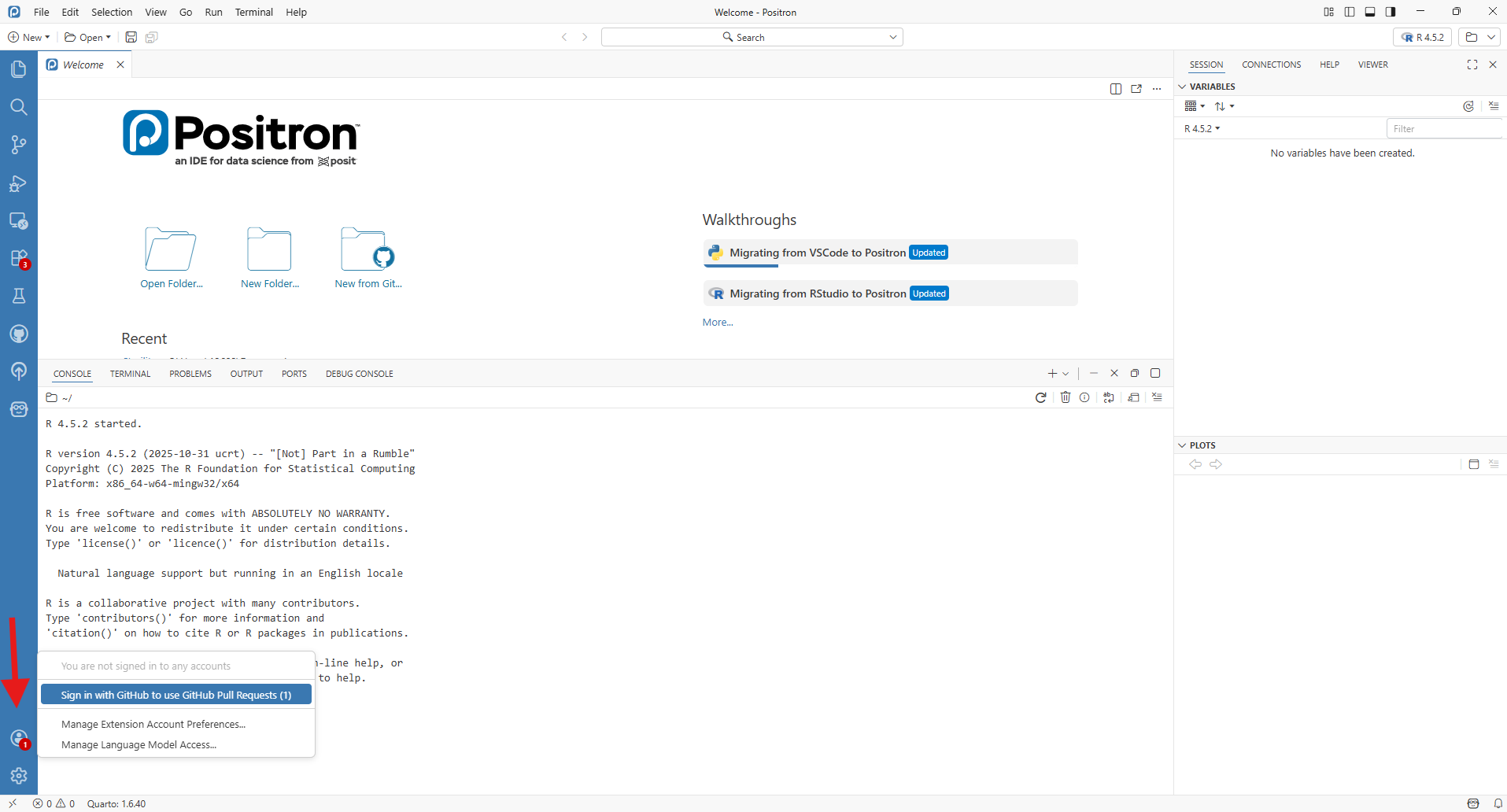Switch to the Terminal tab

[130, 374]
